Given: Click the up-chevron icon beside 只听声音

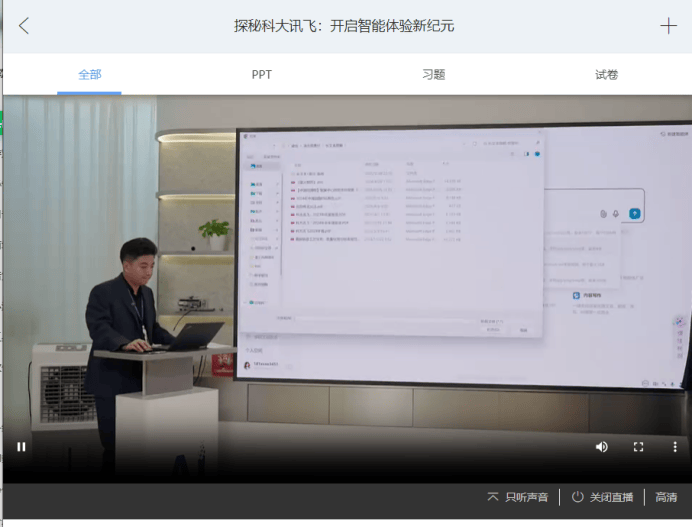Looking at the screenshot, I should pos(492,497).
